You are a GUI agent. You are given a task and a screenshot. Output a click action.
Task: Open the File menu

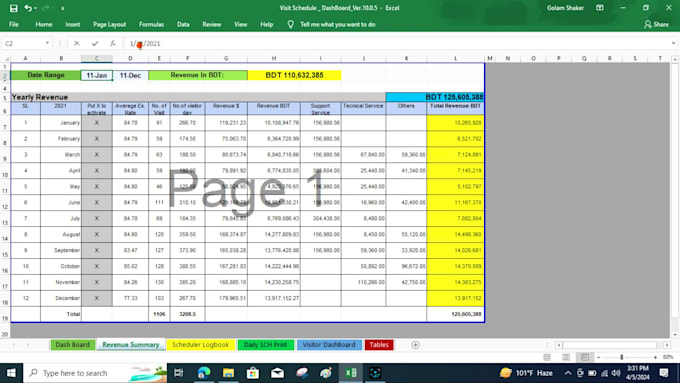[14, 24]
